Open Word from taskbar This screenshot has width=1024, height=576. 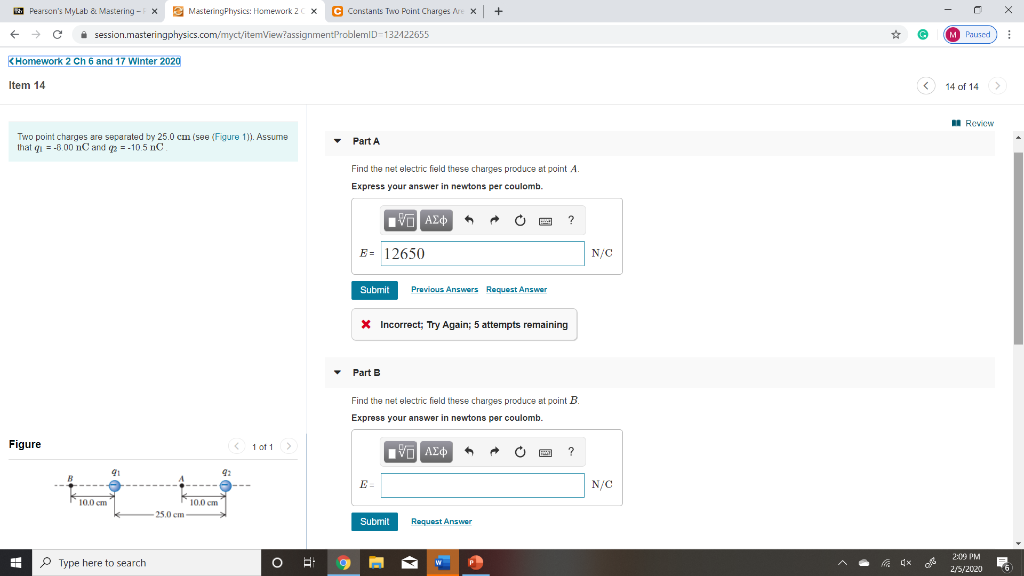[442, 562]
